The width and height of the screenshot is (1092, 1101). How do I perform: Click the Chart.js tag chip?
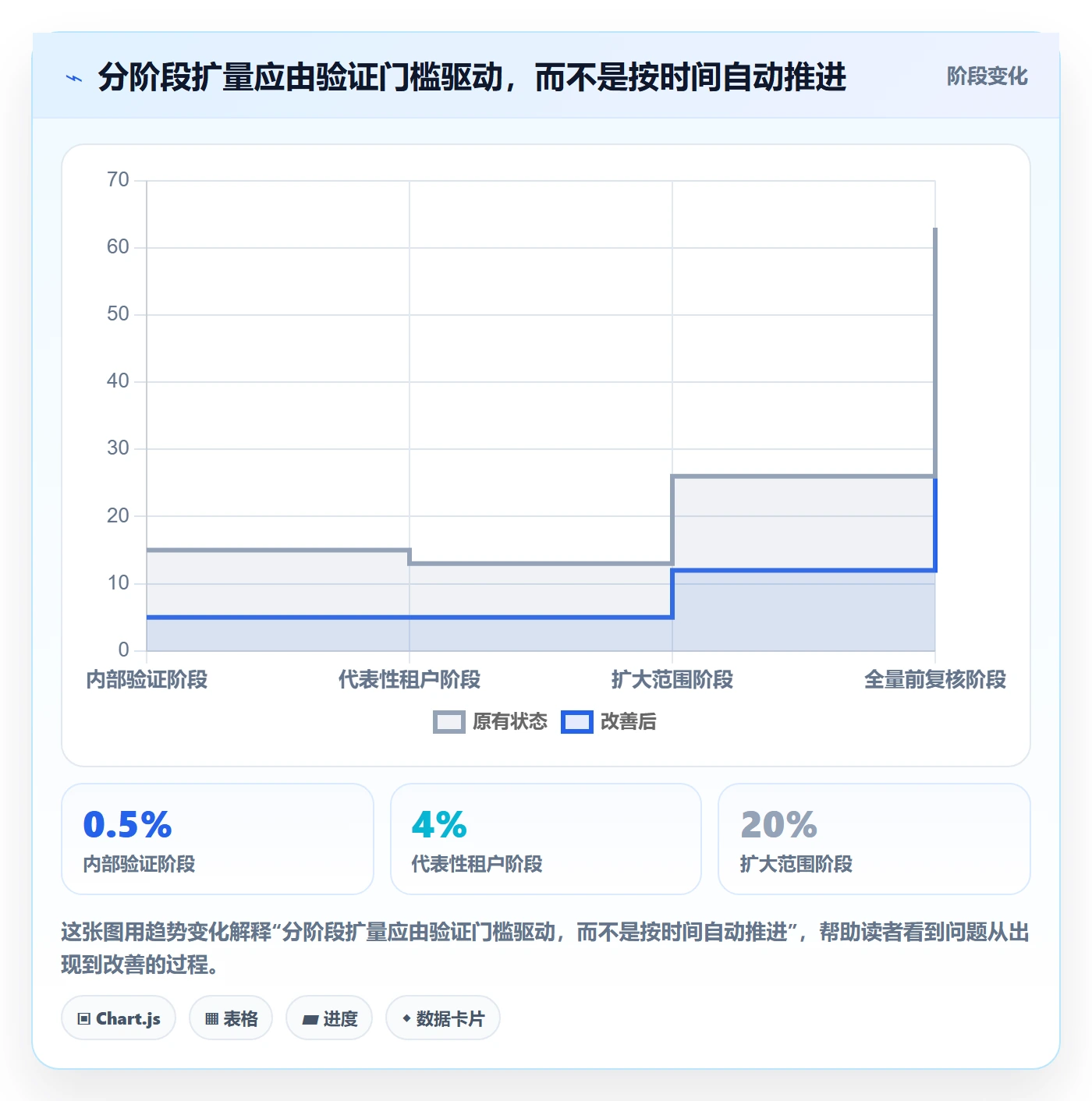click(119, 1018)
